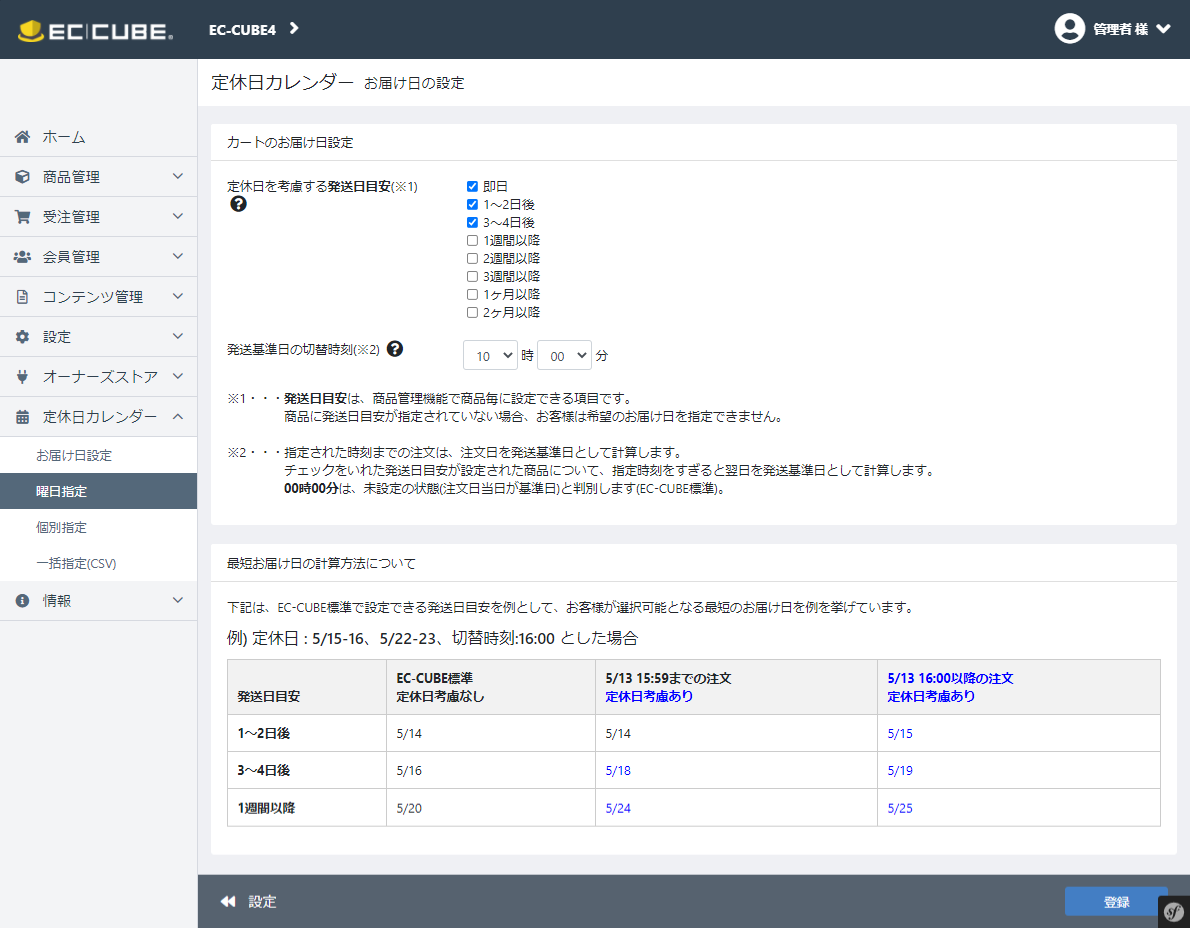Check the 2ヶ月以降 checkbox
Image resolution: width=1190 pixels, height=928 pixels.
tap(472, 313)
